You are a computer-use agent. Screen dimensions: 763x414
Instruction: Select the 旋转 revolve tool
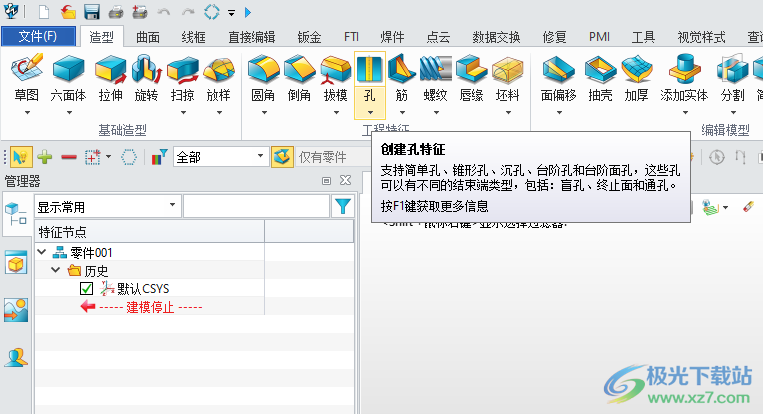coord(146,78)
